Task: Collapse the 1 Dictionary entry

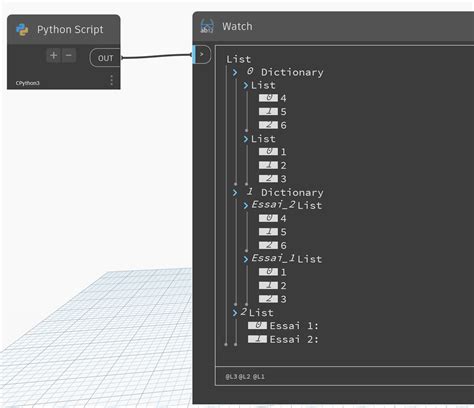Action: click(x=235, y=192)
